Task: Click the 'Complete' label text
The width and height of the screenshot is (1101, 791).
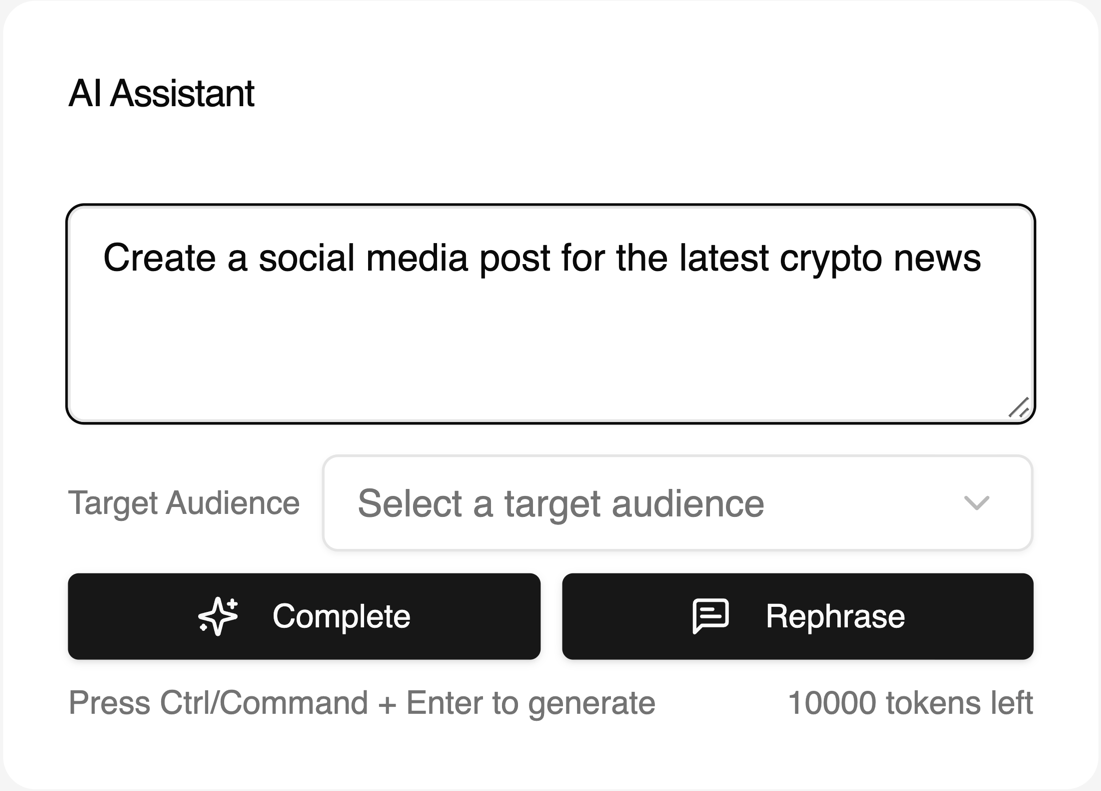Action: [341, 617]
